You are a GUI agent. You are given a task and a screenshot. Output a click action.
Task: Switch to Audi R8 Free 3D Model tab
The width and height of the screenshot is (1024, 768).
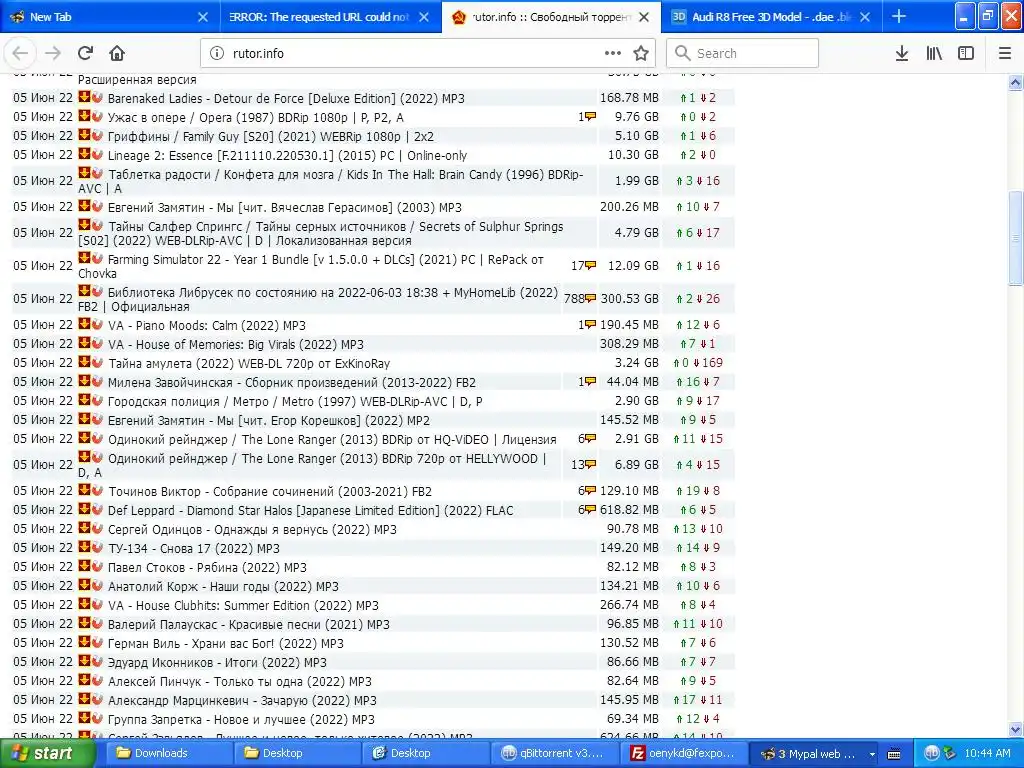pyautogui.click(x=771, y=16)
